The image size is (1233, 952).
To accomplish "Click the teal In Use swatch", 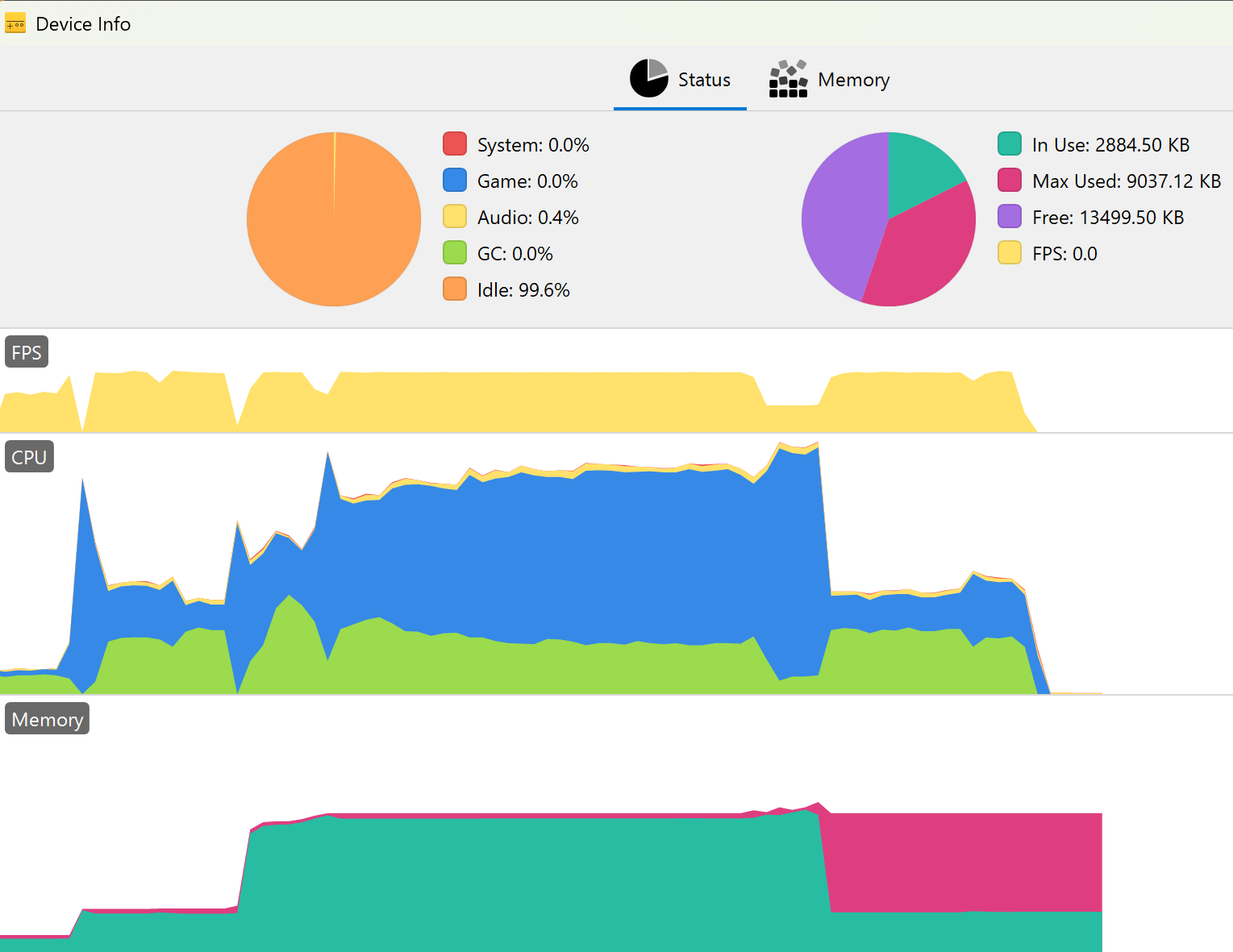I will click(x=1010, y=144).
